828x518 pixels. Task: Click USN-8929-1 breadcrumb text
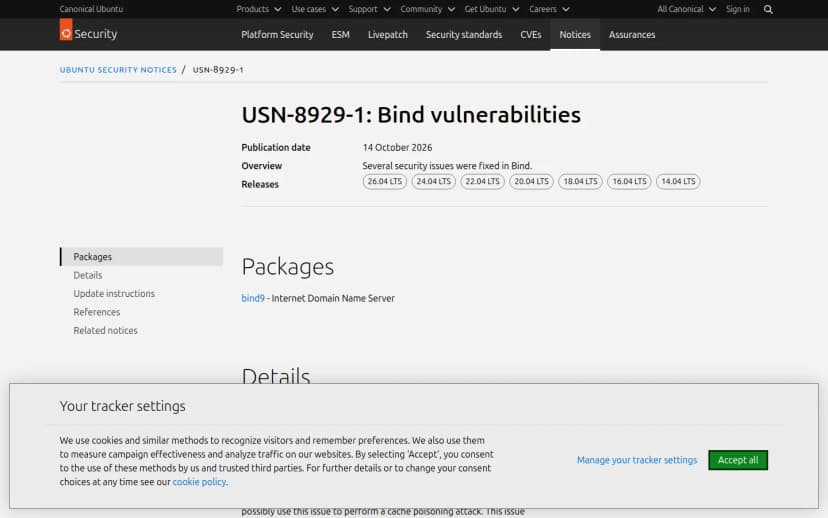(218, 70)
